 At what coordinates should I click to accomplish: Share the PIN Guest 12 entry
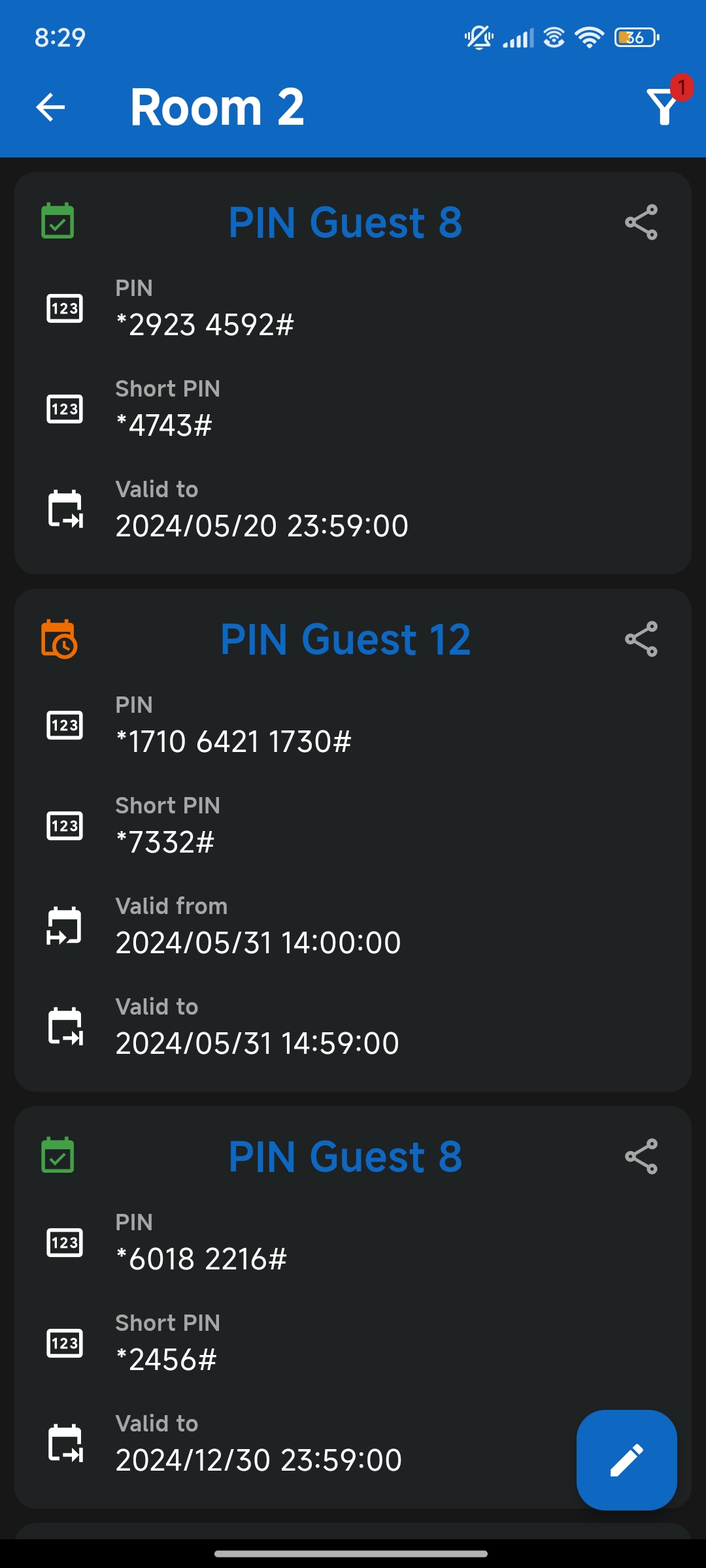point(641,639)
